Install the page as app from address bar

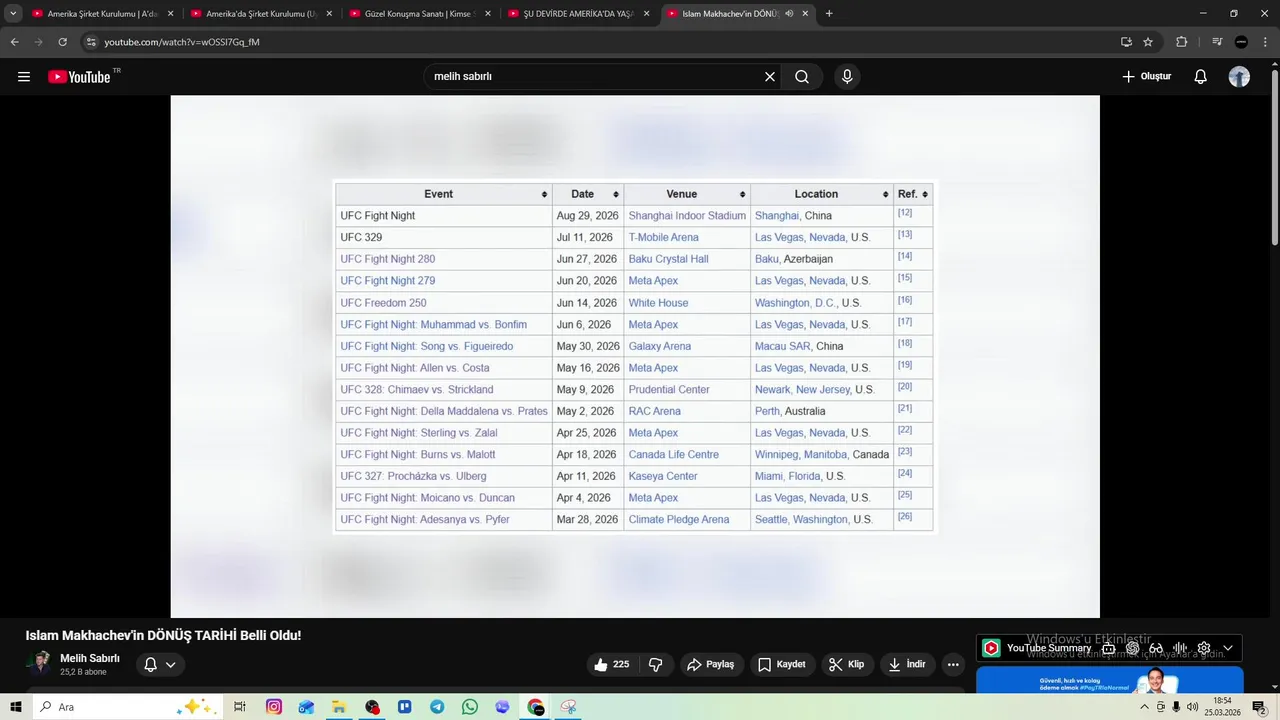1126,42
